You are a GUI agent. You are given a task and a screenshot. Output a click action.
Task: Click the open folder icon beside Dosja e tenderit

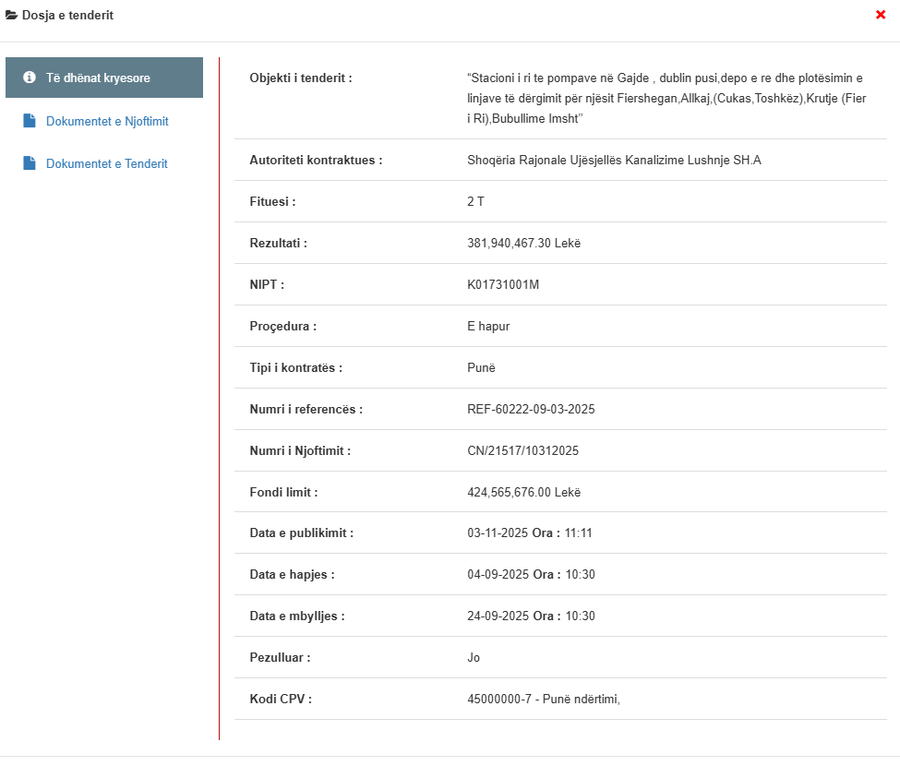coord(12,15)
